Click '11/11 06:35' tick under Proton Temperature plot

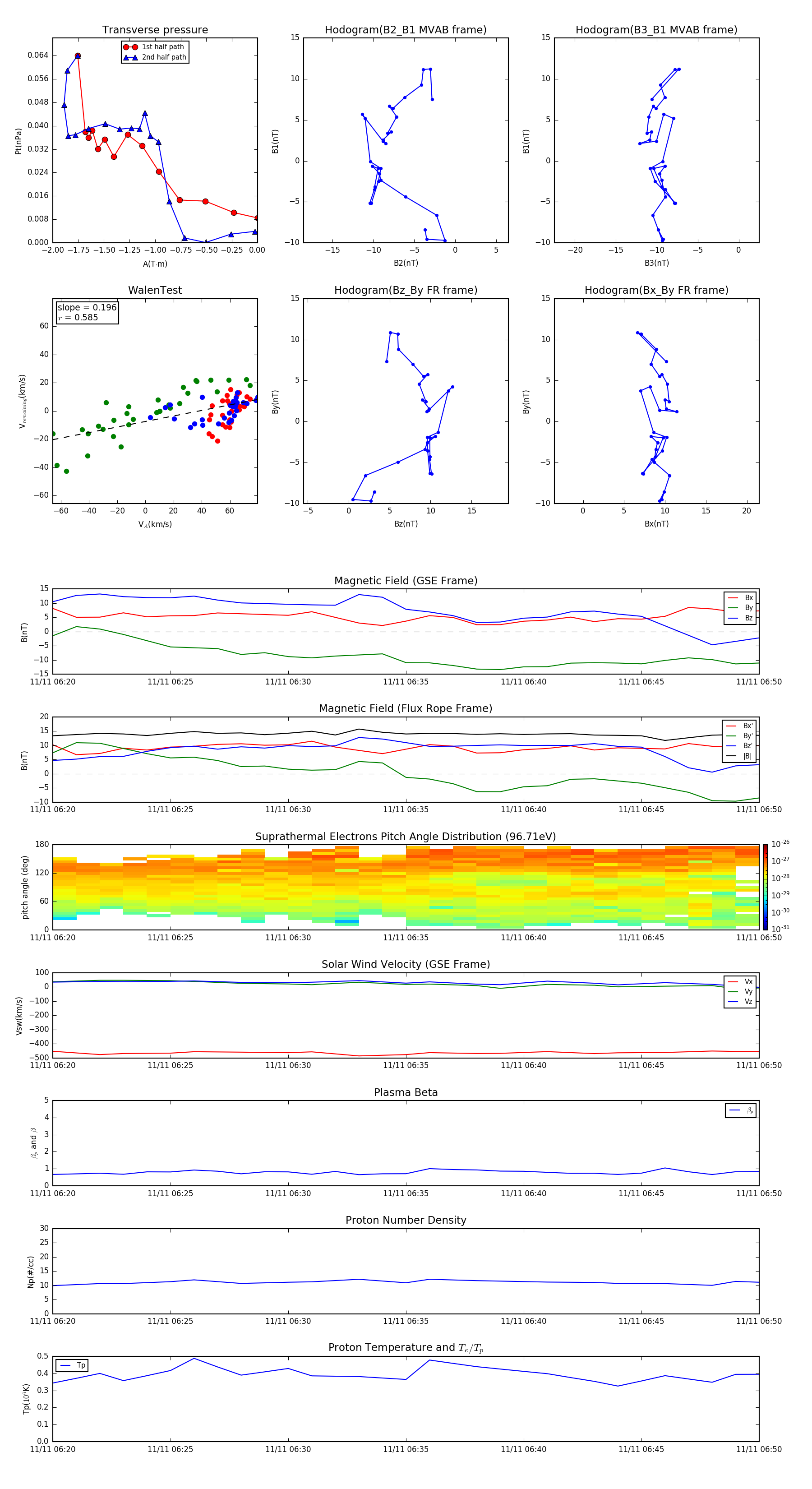406,1450
